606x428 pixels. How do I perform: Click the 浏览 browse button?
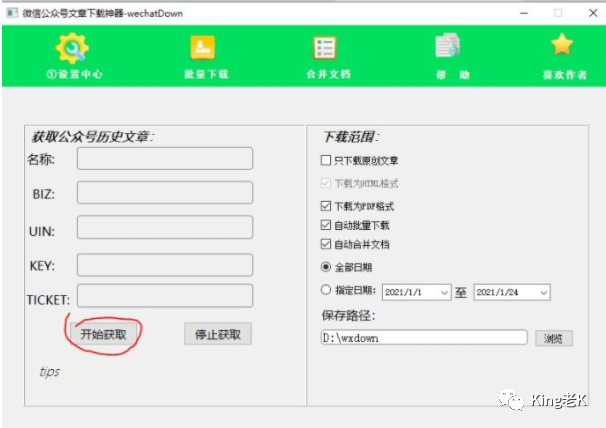[x=553, y=339]
